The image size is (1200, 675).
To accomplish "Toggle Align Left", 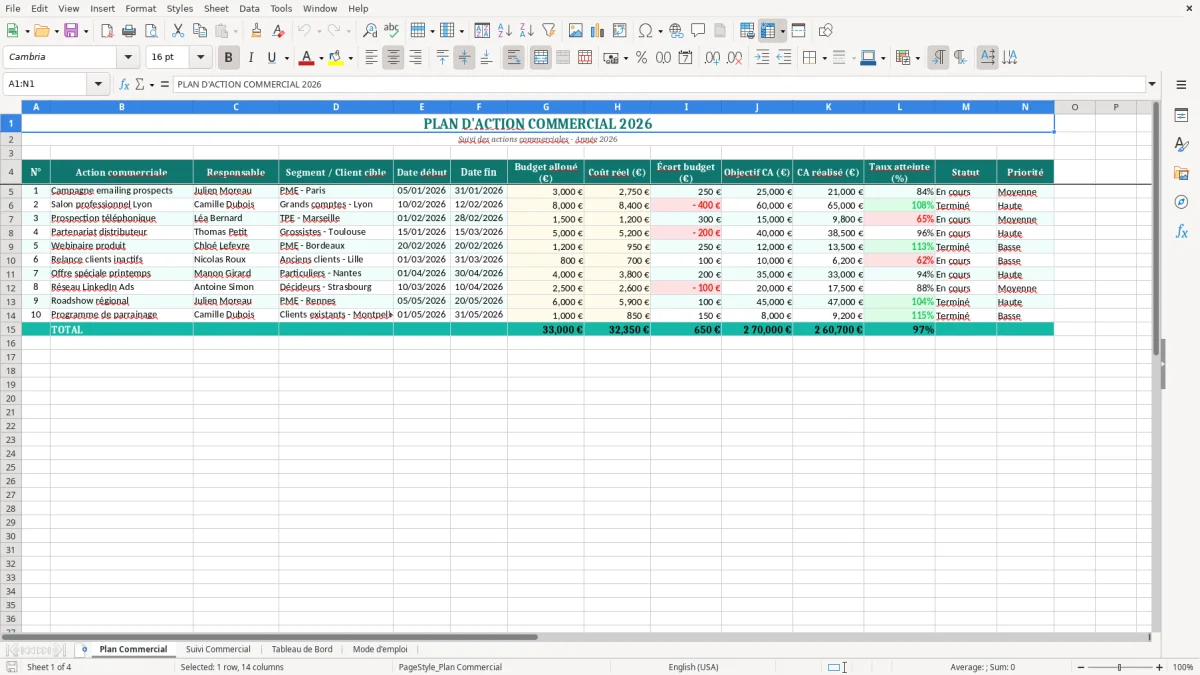I will pyautogui.click(x=371, y=58).
